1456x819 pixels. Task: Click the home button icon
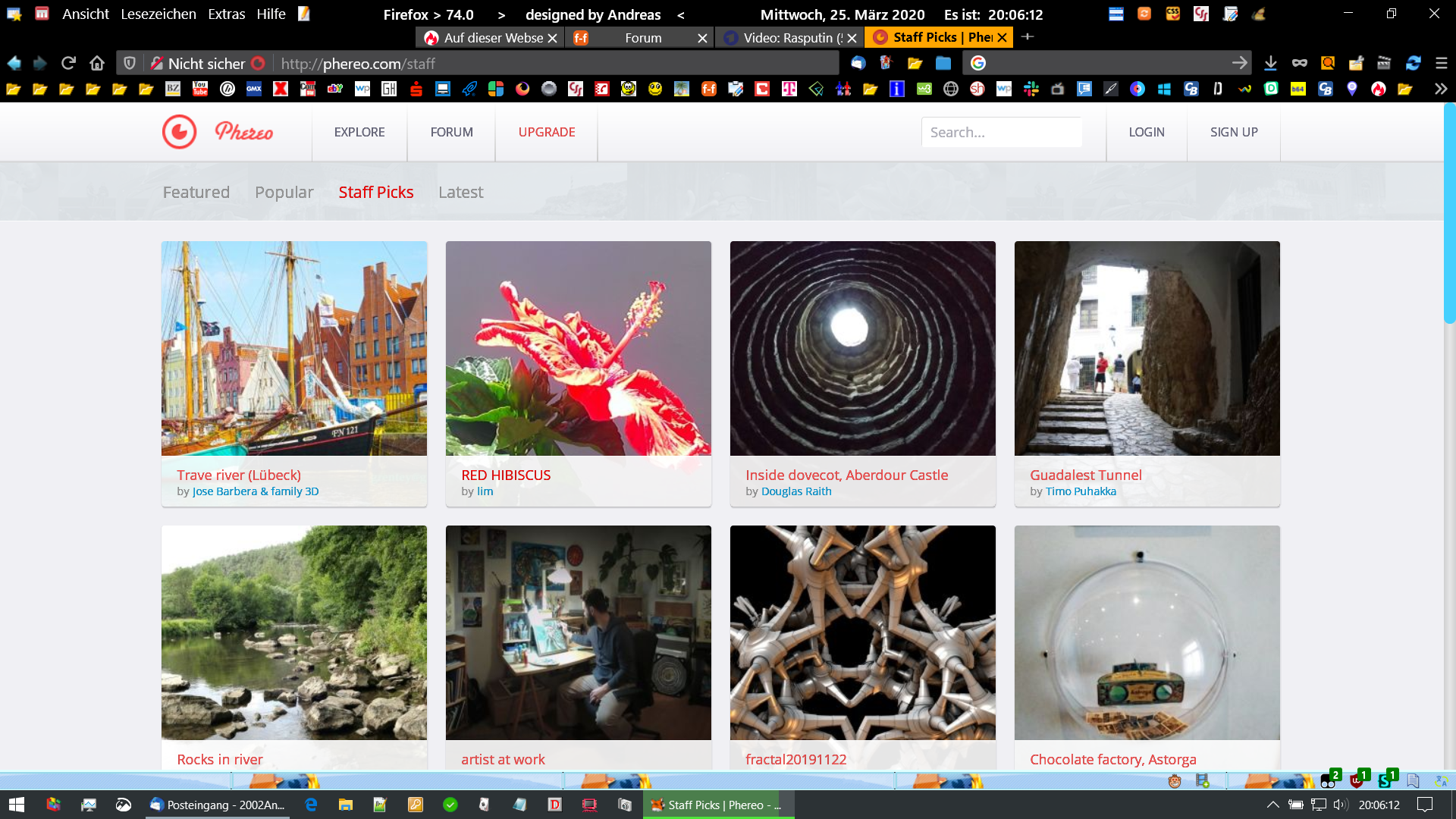pyautogui.click(x=97, y=63)
